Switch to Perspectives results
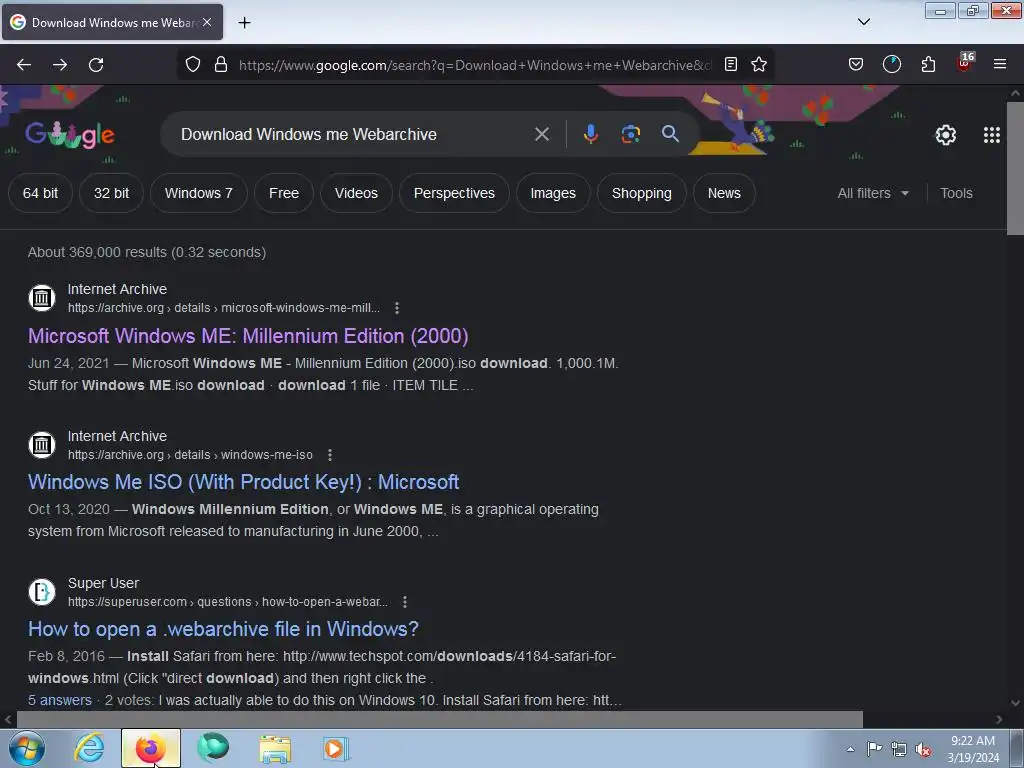The height and width of the screenshot is (768, 1024). (x=455, y=193)
